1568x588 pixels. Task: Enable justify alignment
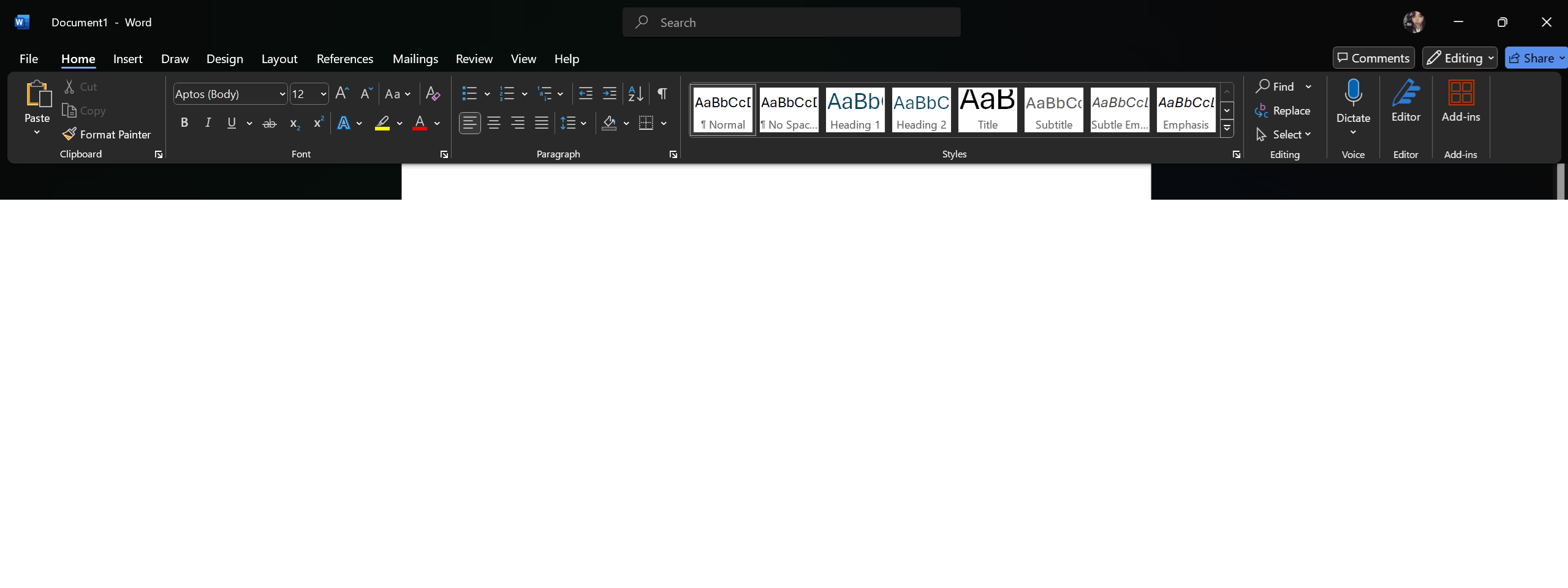[x=541, y=123]
